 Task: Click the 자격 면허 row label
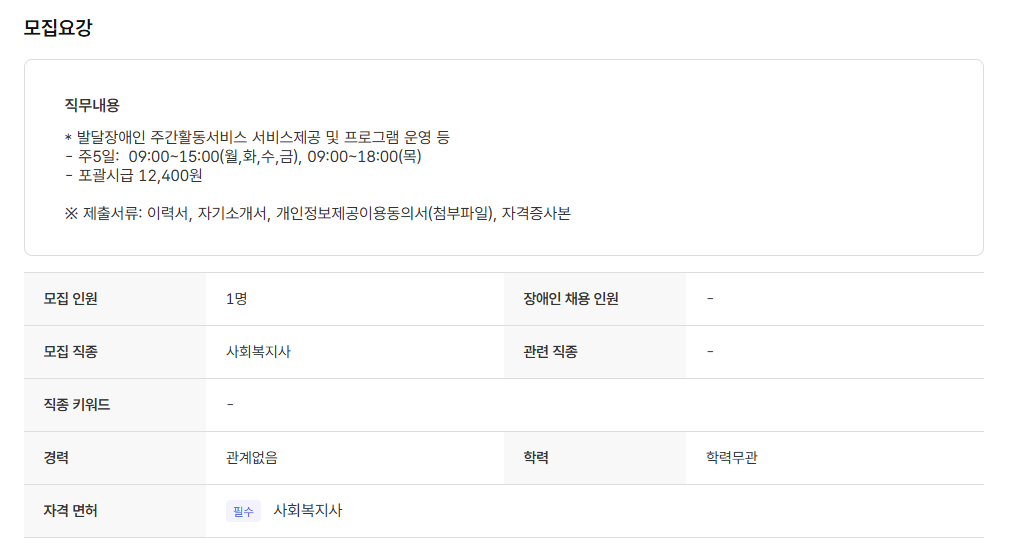coord(71,511)
